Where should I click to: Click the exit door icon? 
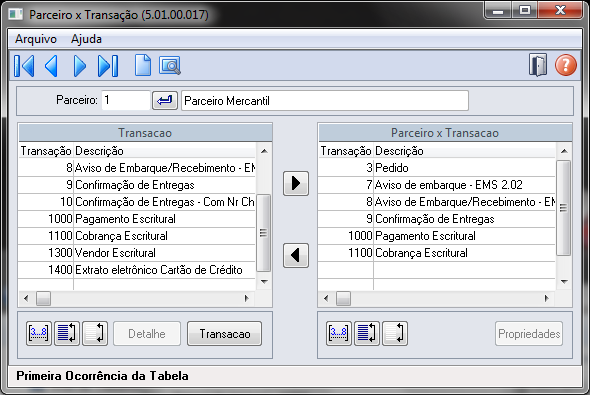[x=538, y=65]
